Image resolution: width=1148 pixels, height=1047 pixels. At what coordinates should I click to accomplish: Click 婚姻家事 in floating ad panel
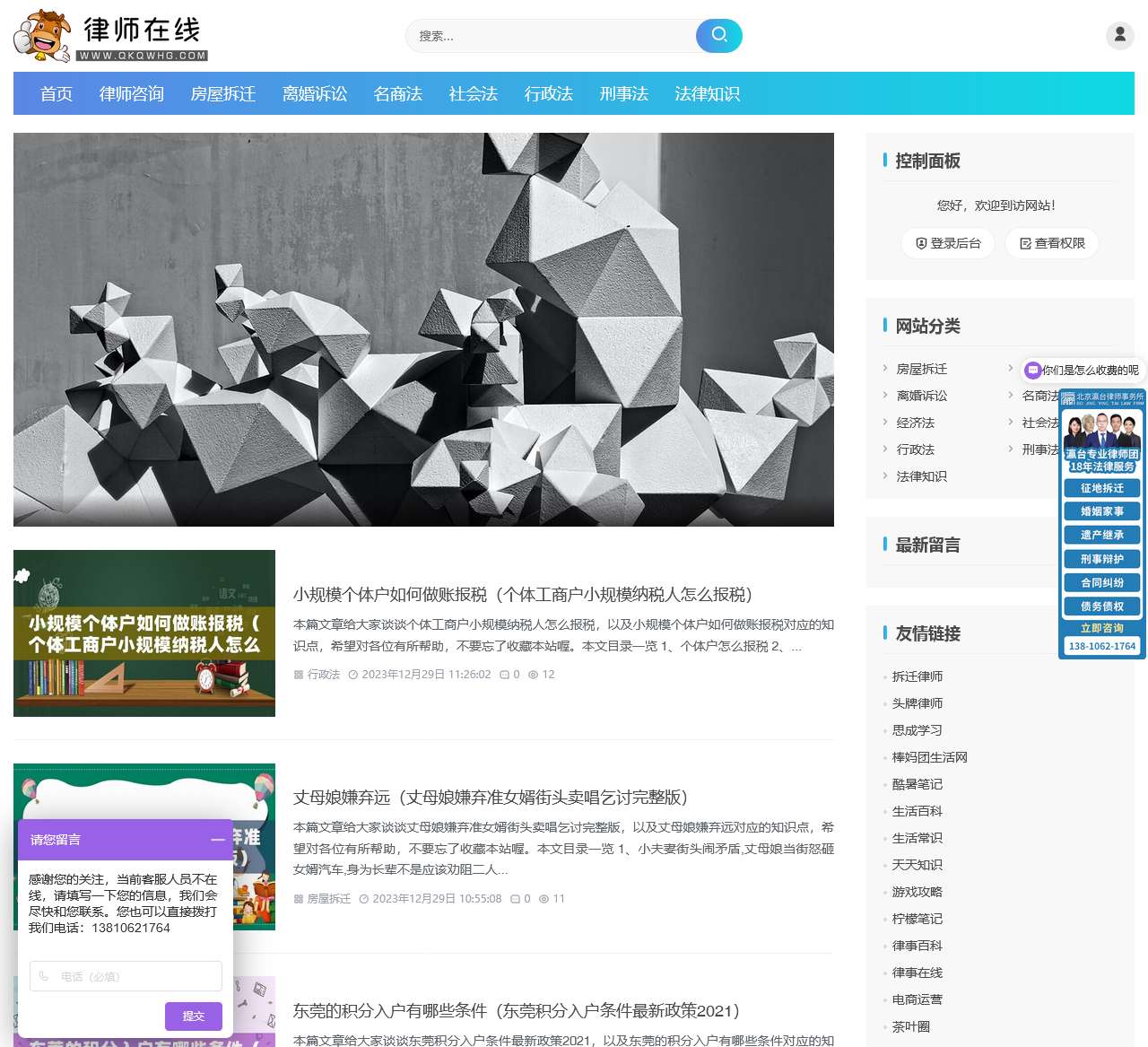[x=1102, y=511]
